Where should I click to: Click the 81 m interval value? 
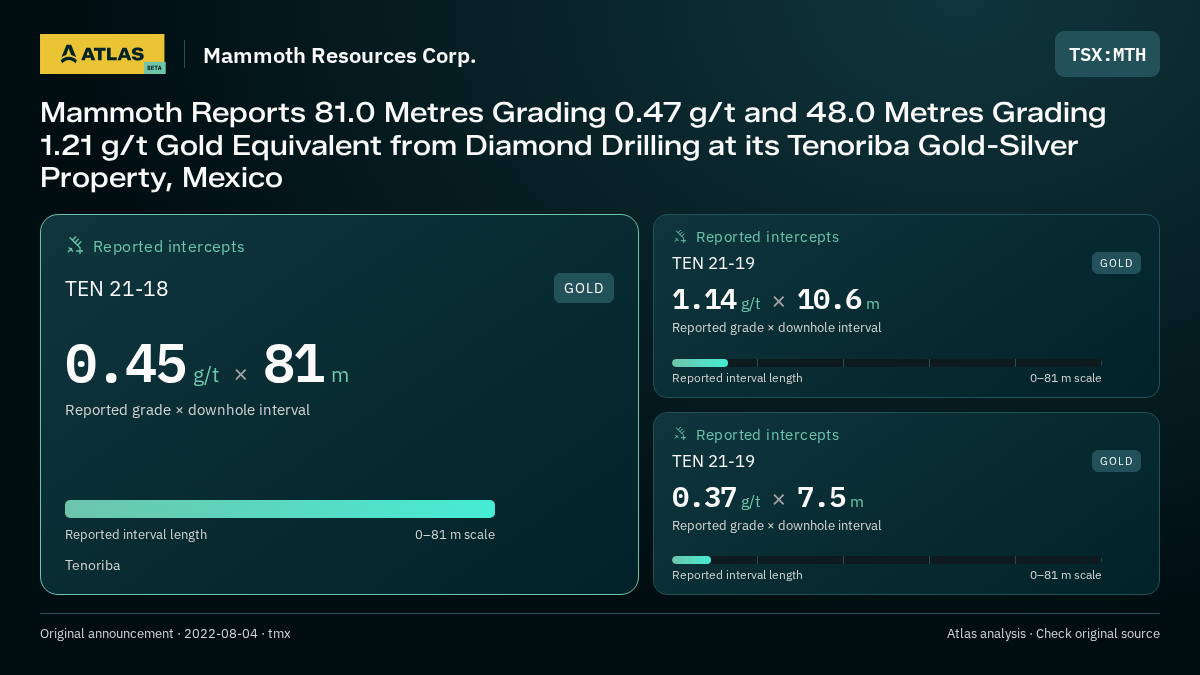pos(306,365)
